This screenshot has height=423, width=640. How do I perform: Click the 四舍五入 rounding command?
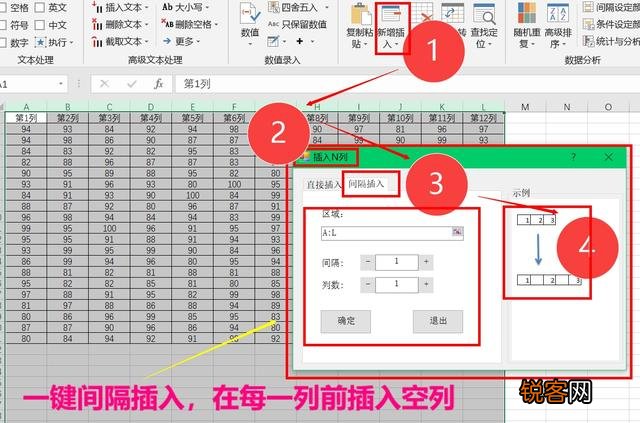[293, 7]
